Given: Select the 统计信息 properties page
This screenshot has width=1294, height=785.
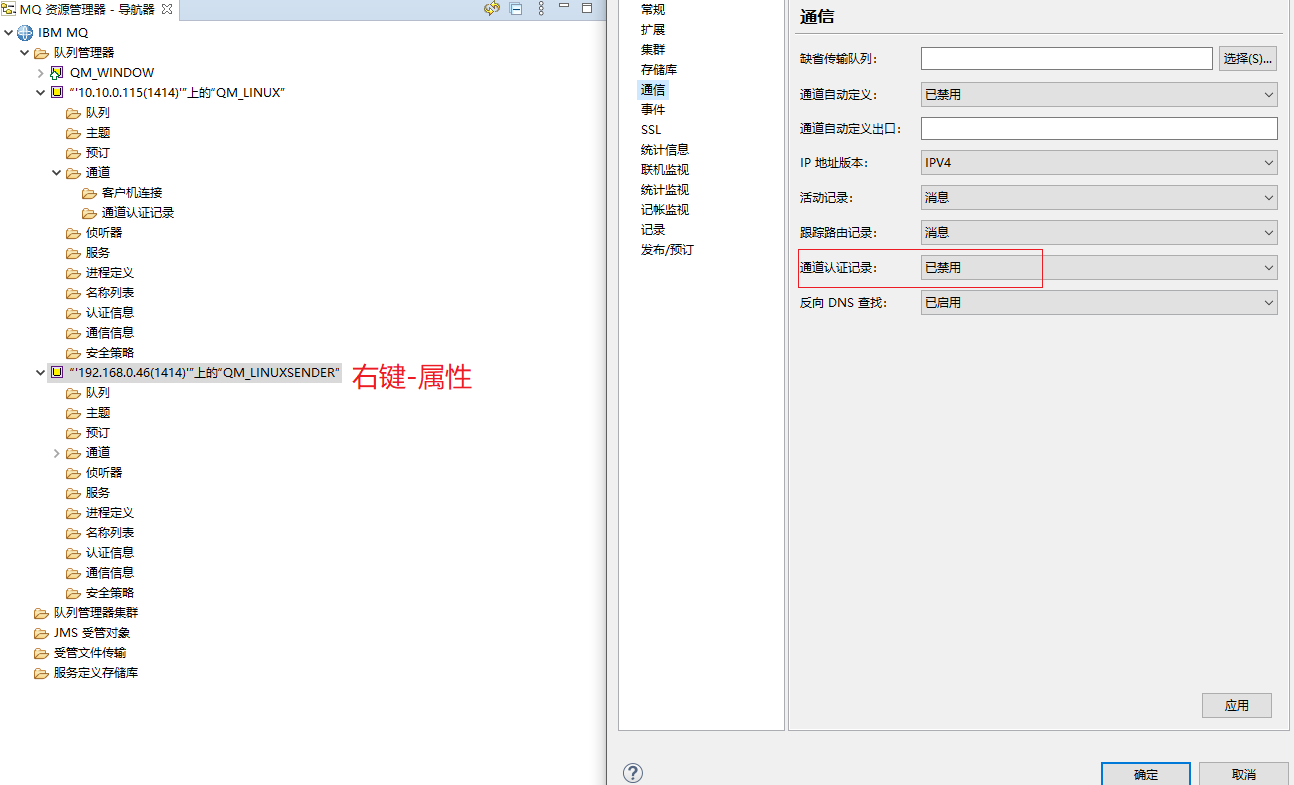Looking at the screenshot, I should pos(665,150).
